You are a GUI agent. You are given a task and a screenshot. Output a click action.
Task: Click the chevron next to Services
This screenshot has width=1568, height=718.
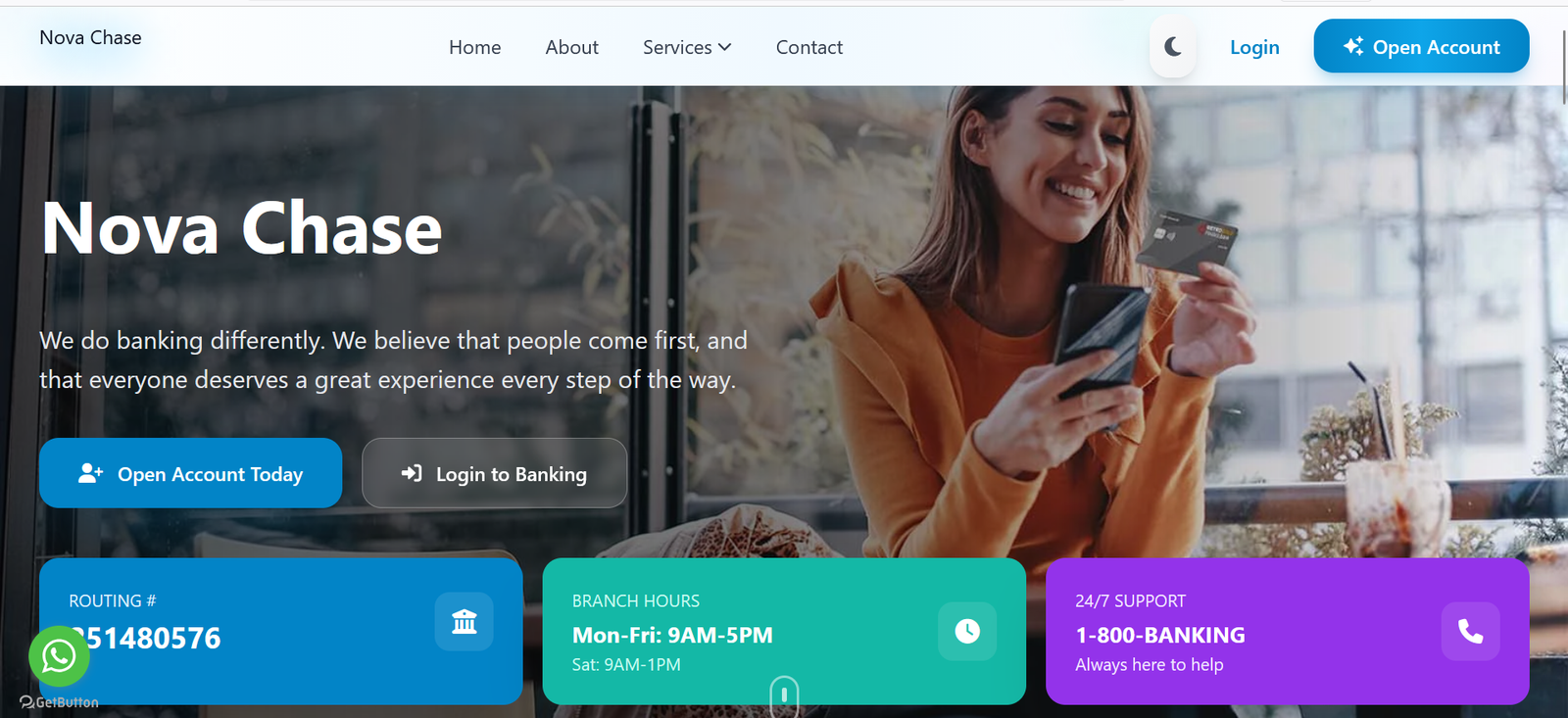click(725, 47)
